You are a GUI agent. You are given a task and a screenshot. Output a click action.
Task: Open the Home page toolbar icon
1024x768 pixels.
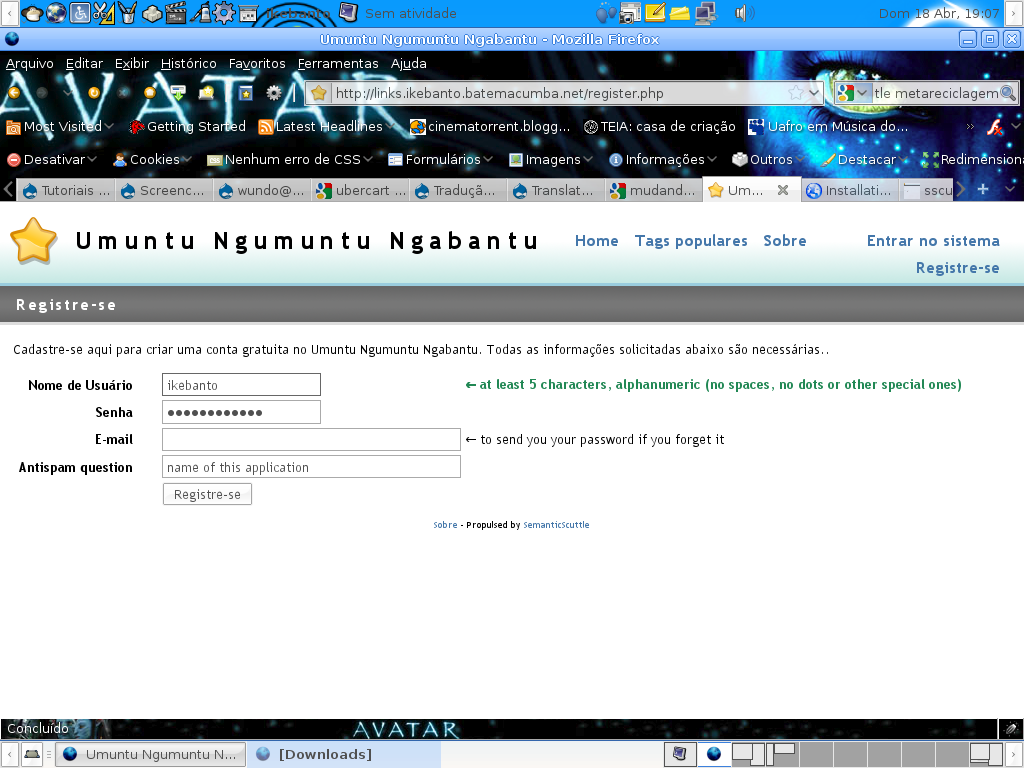tap(150, 93)
